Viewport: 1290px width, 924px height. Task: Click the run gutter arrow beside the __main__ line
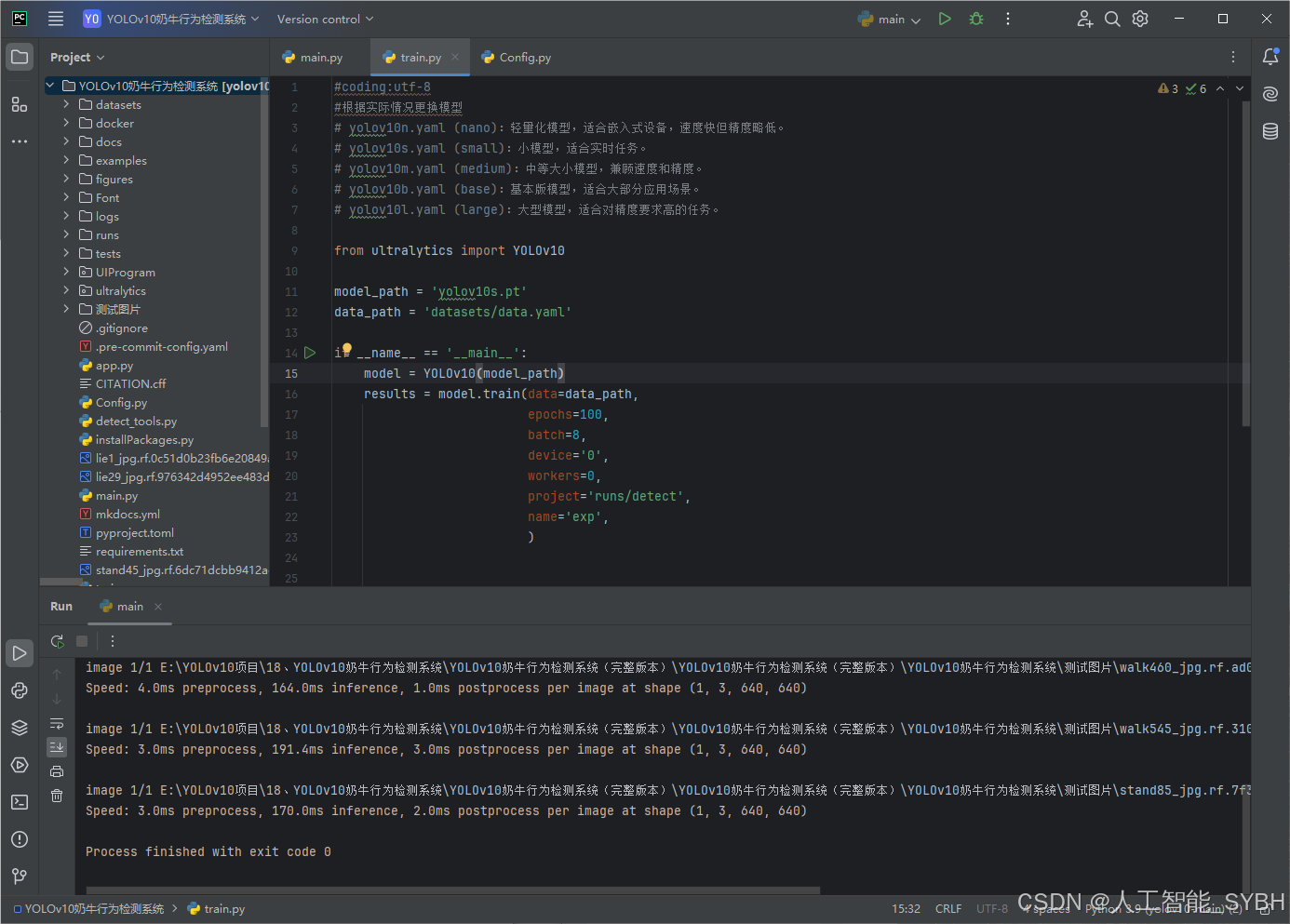coord(311,353)
